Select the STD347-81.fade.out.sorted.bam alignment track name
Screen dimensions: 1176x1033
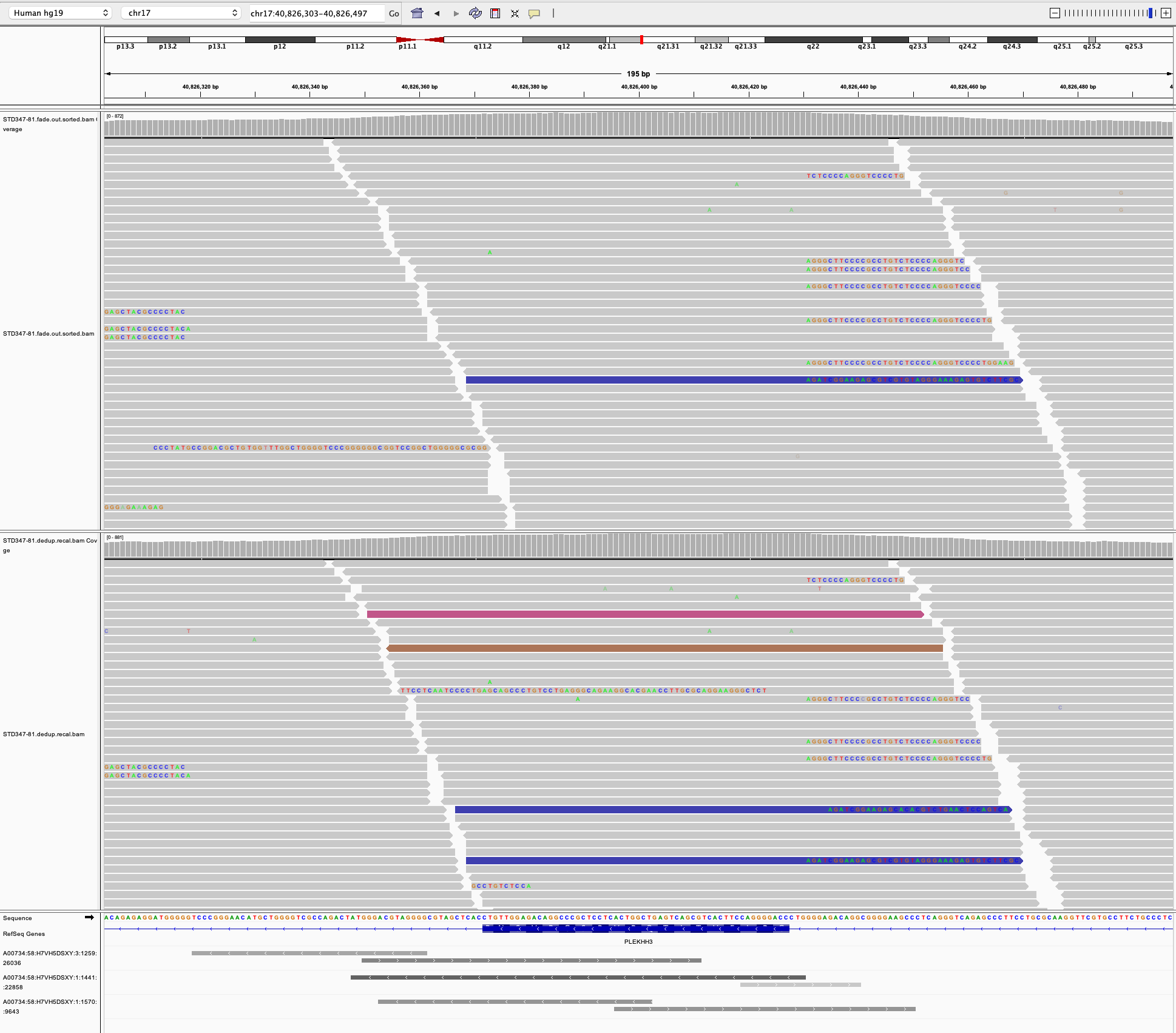[49, 334]
